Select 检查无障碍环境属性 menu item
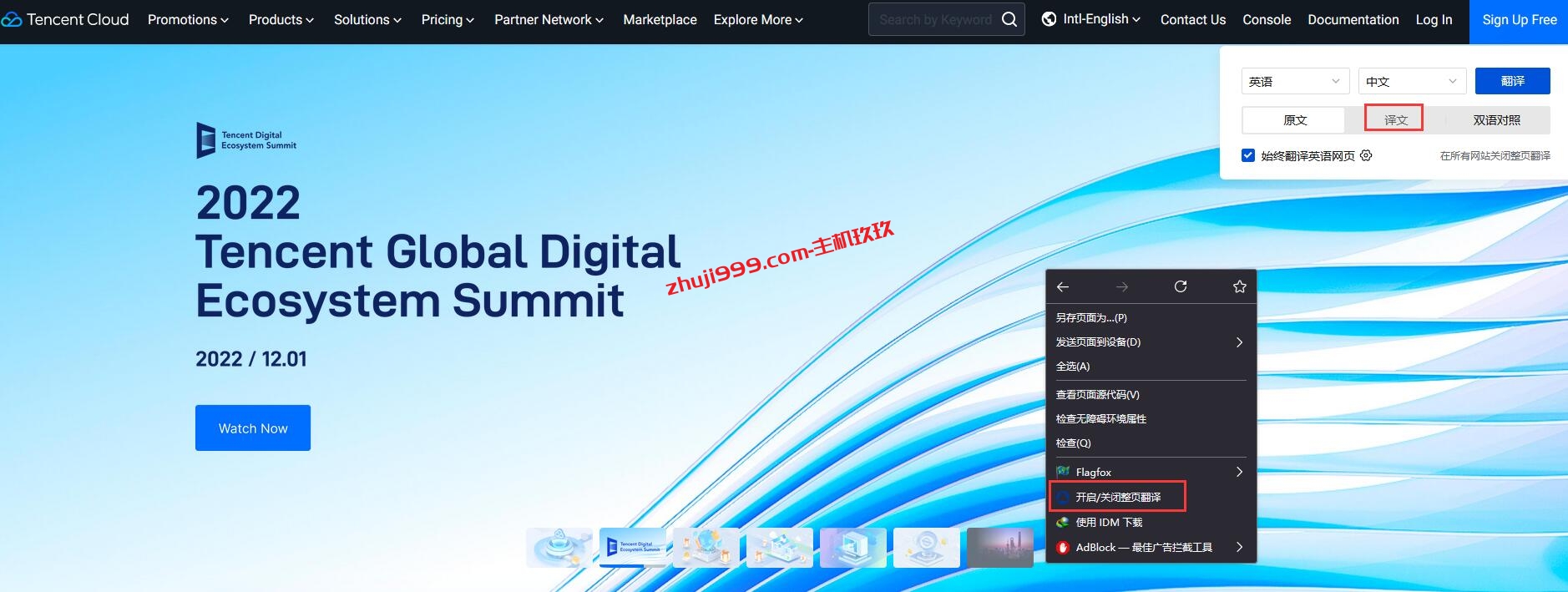 tap(1151, 418)
